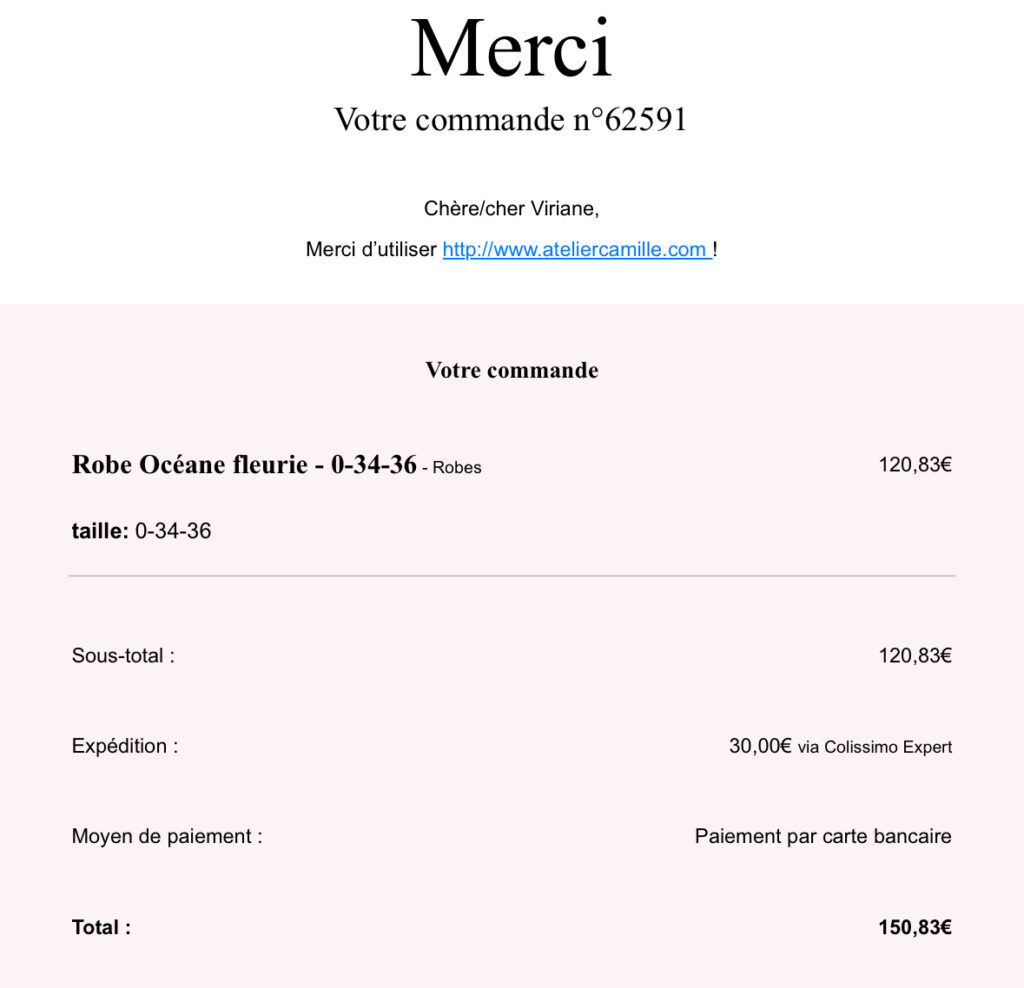1024x988 pixels.
Task: Click the Merci d'utiliser text
Action: (x=371, y=250)
